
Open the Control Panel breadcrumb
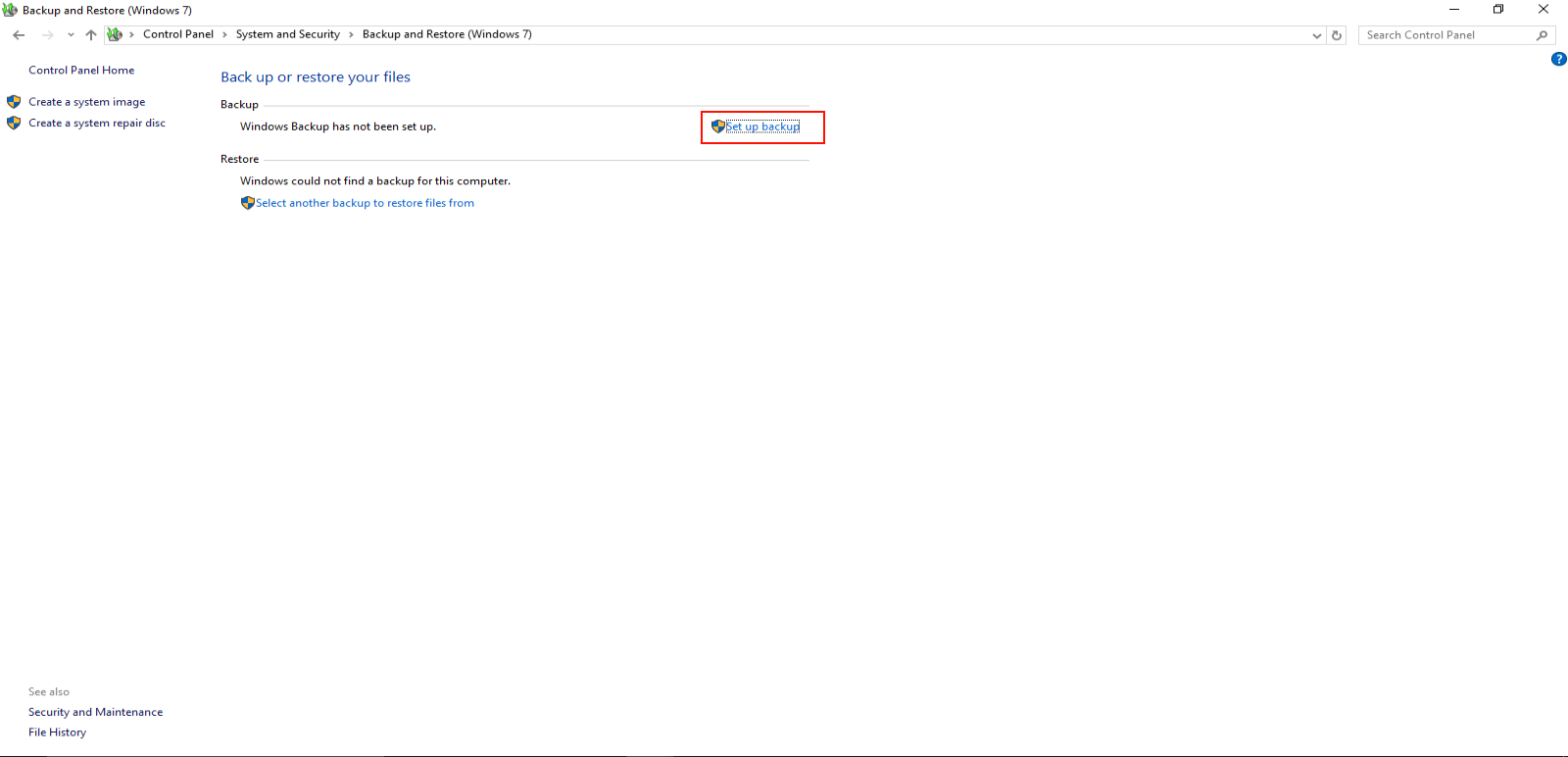[178, 34]
